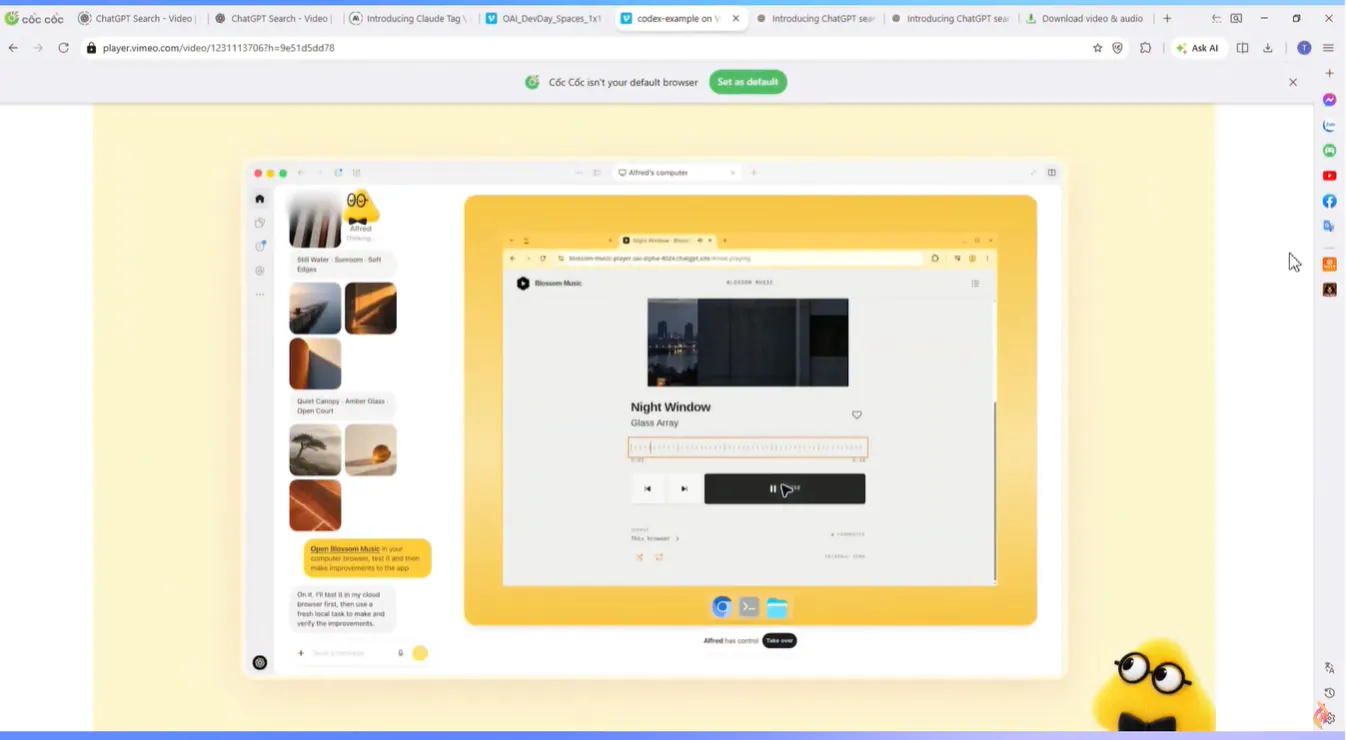Switch to the first 'ChatGPT Search - Video' tab

(x=138, y=18)
